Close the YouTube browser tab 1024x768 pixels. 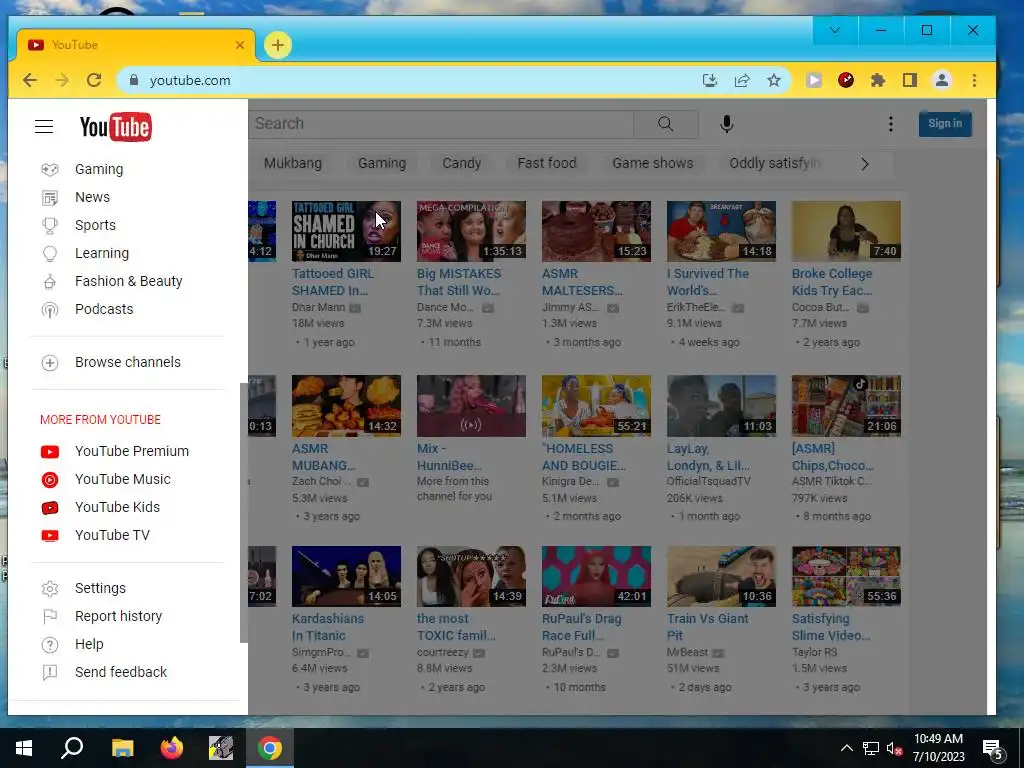(240, 45)
